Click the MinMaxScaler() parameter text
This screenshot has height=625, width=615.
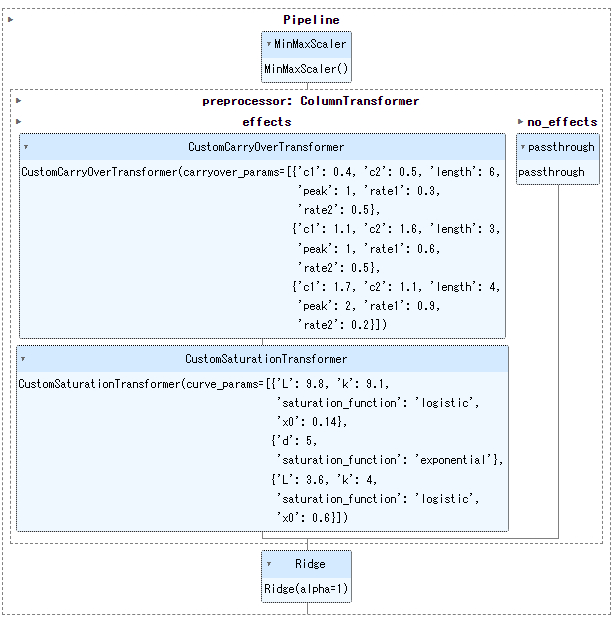click(306, 69)
